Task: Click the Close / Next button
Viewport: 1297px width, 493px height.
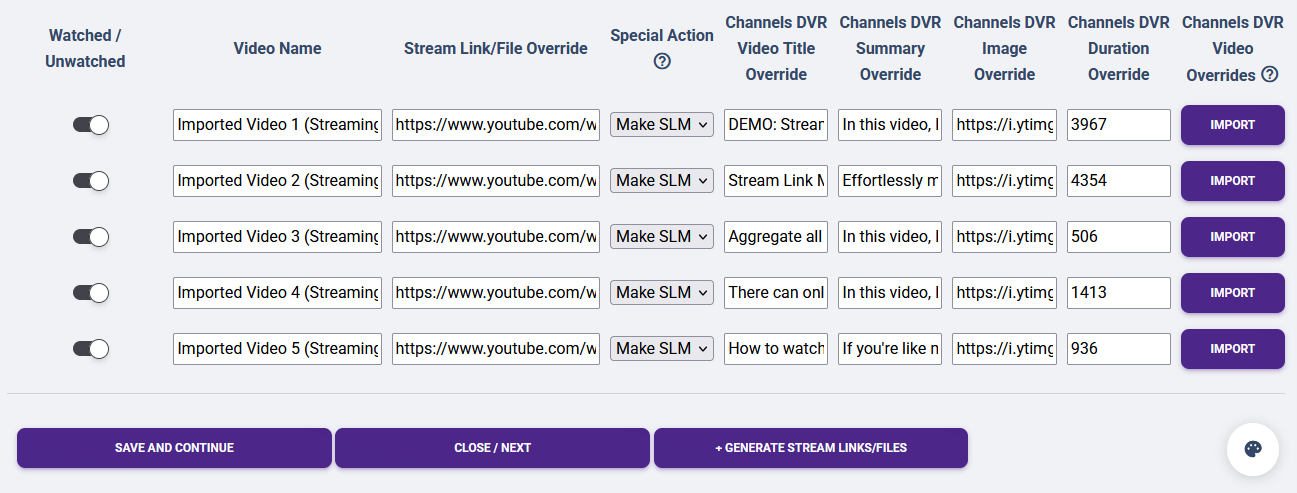Action: 492,448
